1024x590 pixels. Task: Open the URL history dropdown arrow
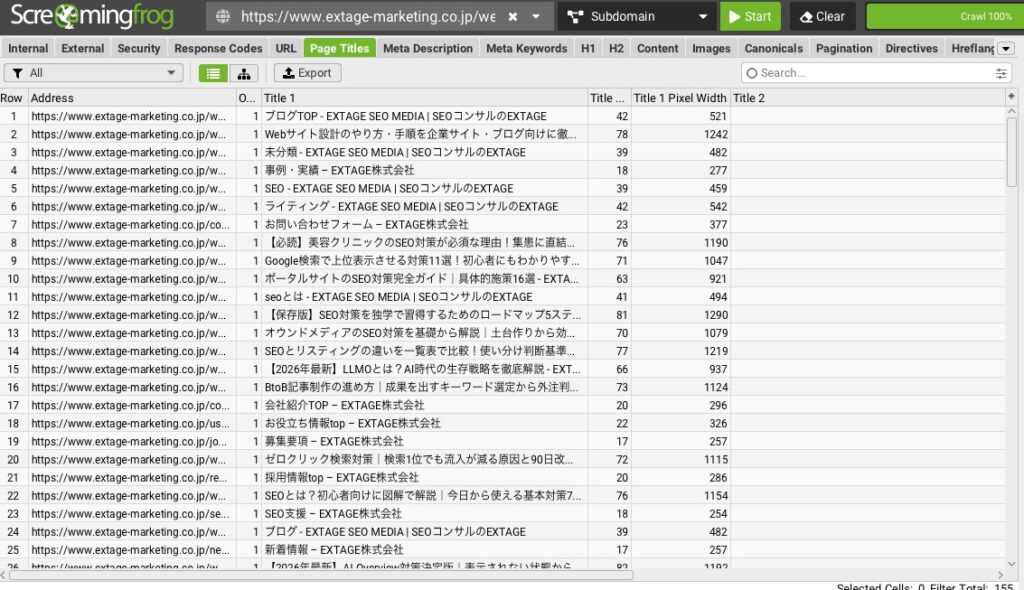point(537,17)
